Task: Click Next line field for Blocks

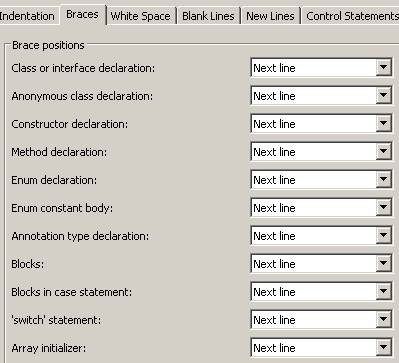Action: pyautogui.click(x=313, y=264)
